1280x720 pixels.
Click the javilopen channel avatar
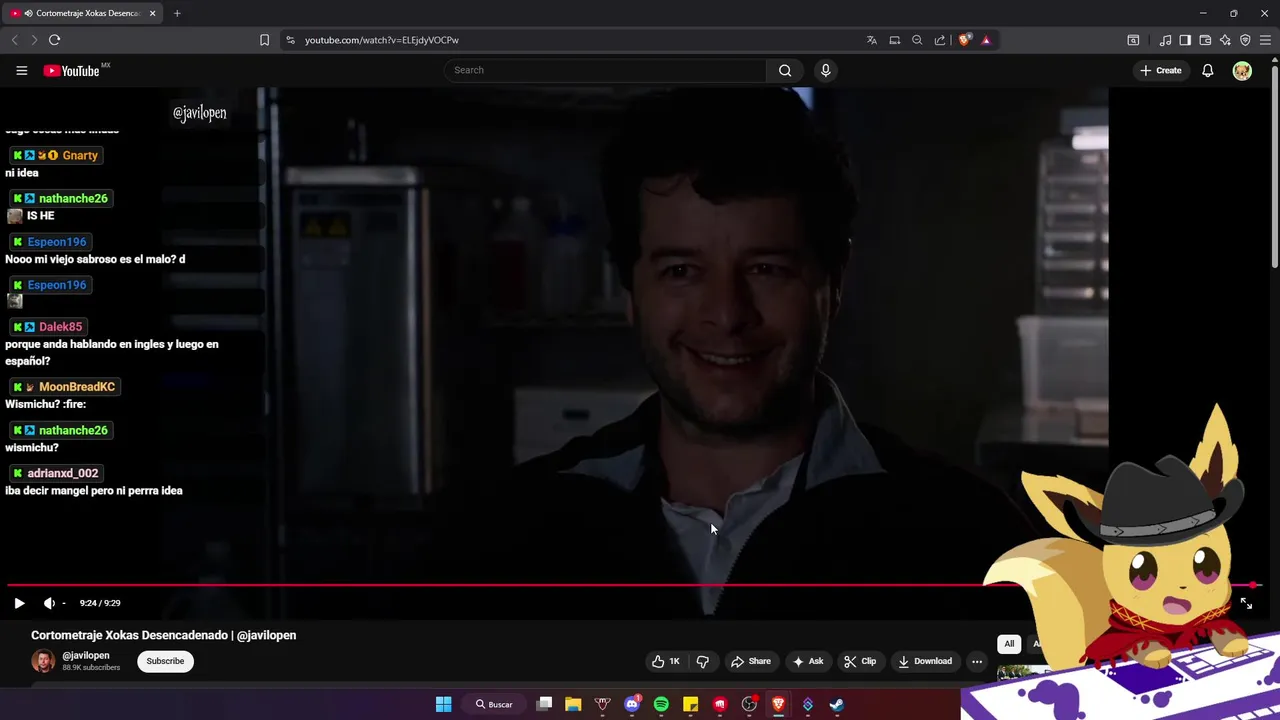tap(43, 661)
